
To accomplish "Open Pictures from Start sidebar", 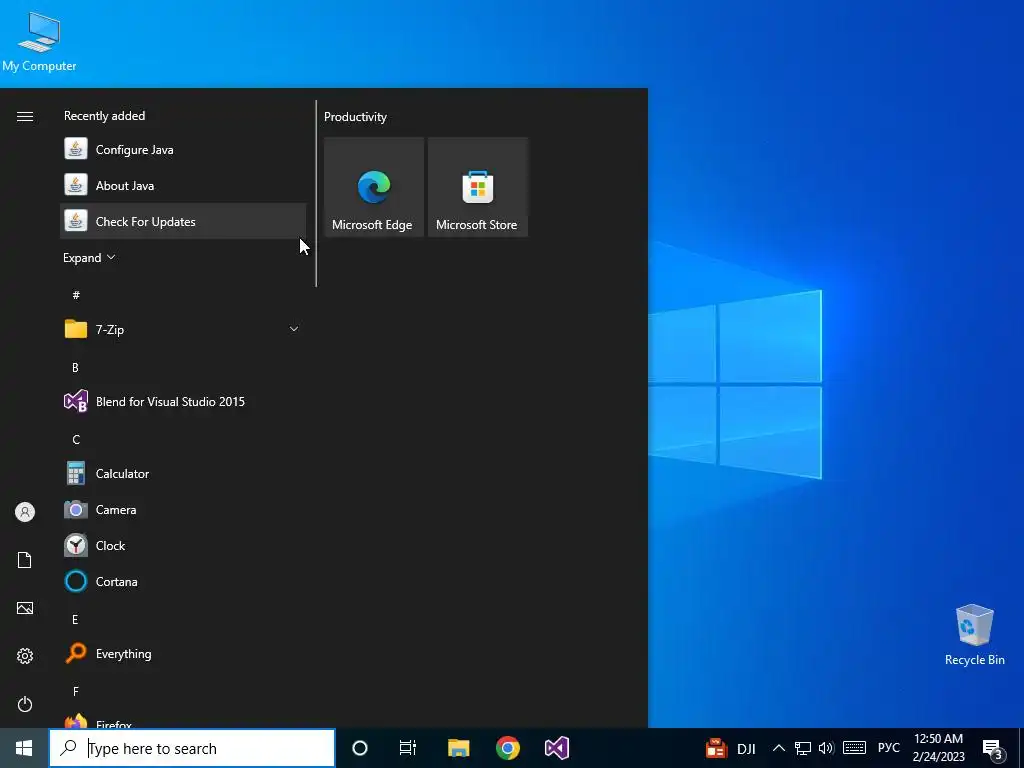I will [x=25, y=608].
